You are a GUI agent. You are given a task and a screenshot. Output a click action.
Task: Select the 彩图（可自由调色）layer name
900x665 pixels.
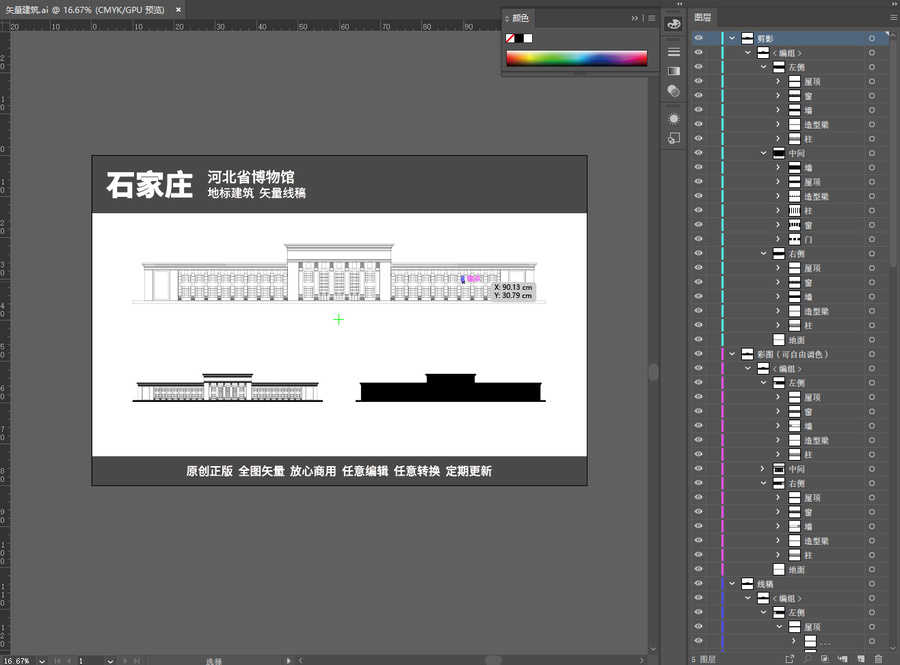click(792, 354)
